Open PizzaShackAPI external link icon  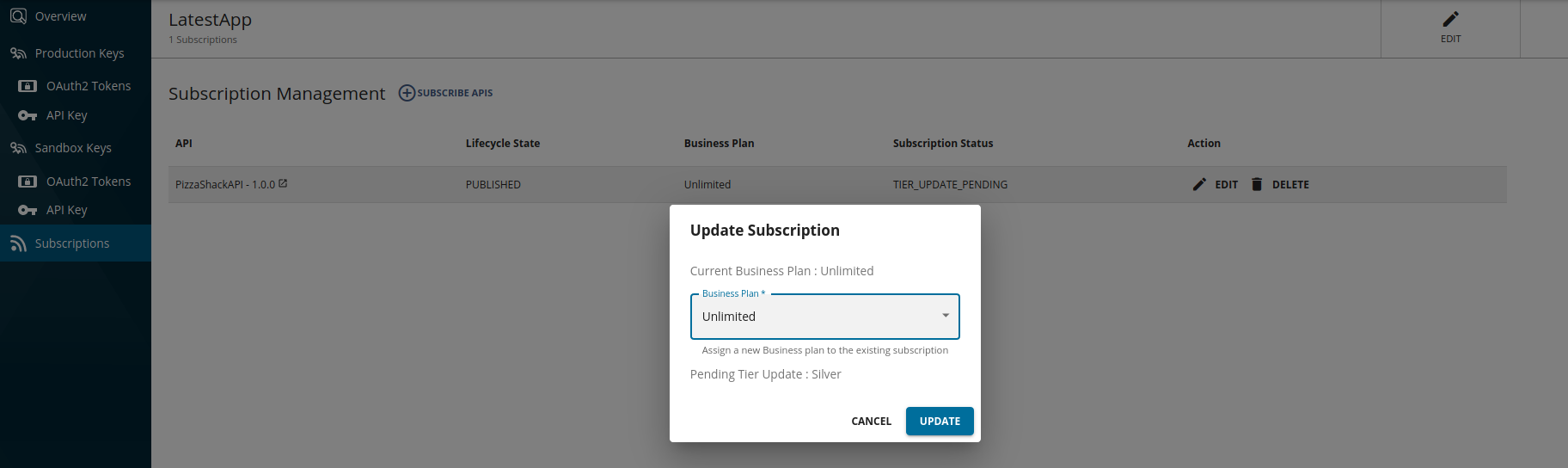283,183
